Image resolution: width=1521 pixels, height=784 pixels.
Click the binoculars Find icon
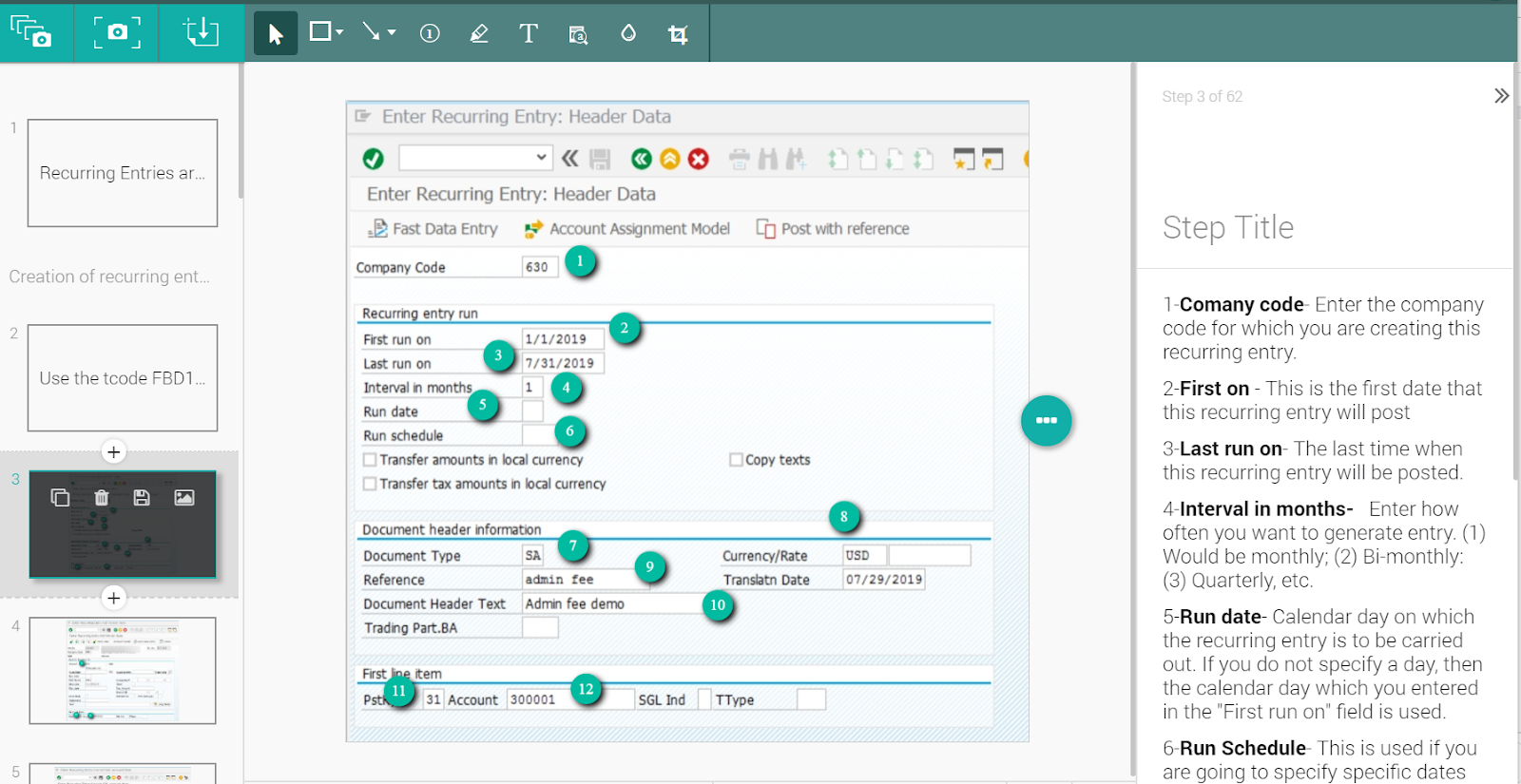(768, 159)
